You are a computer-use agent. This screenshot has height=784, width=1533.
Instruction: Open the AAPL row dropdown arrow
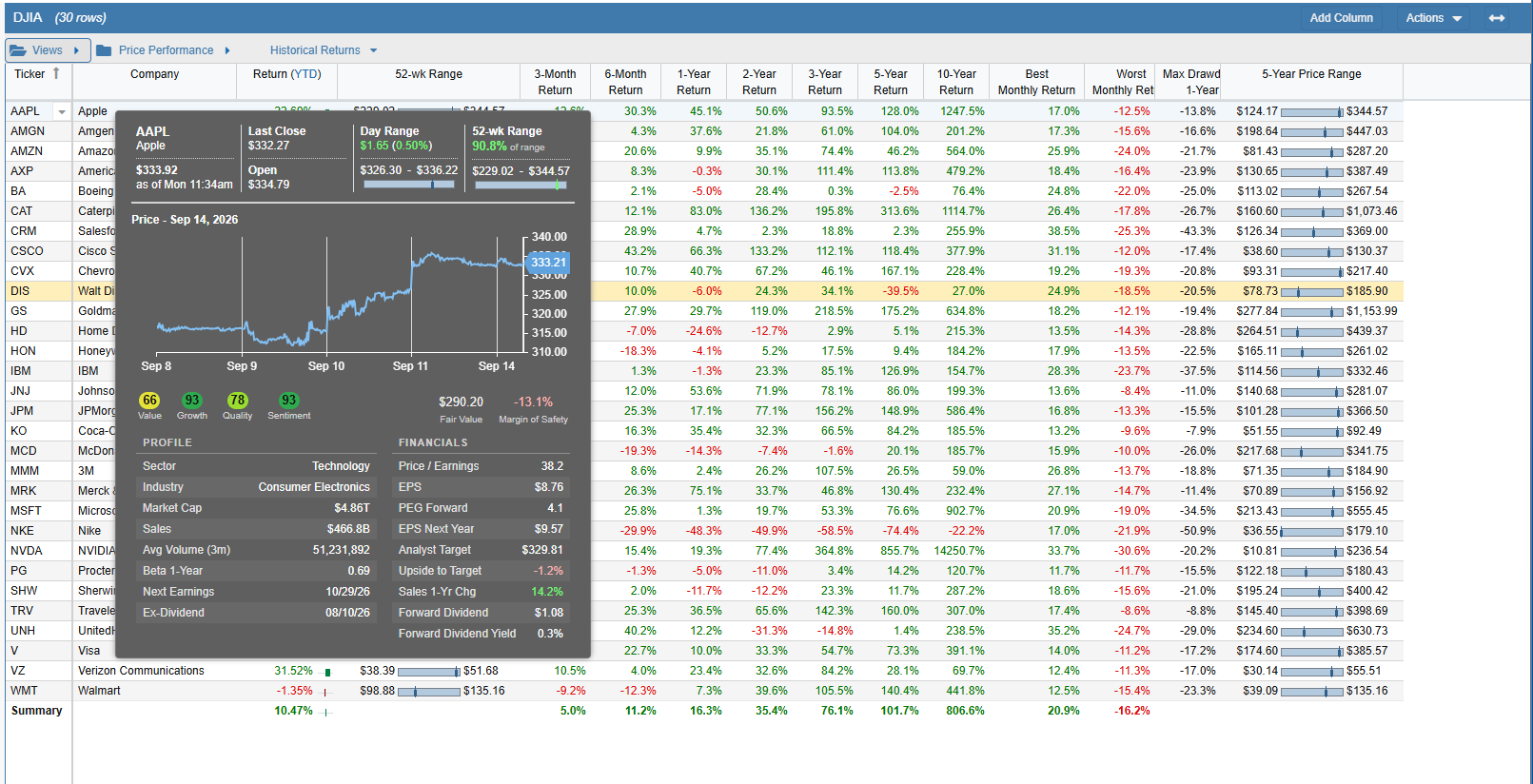(62, 111)
